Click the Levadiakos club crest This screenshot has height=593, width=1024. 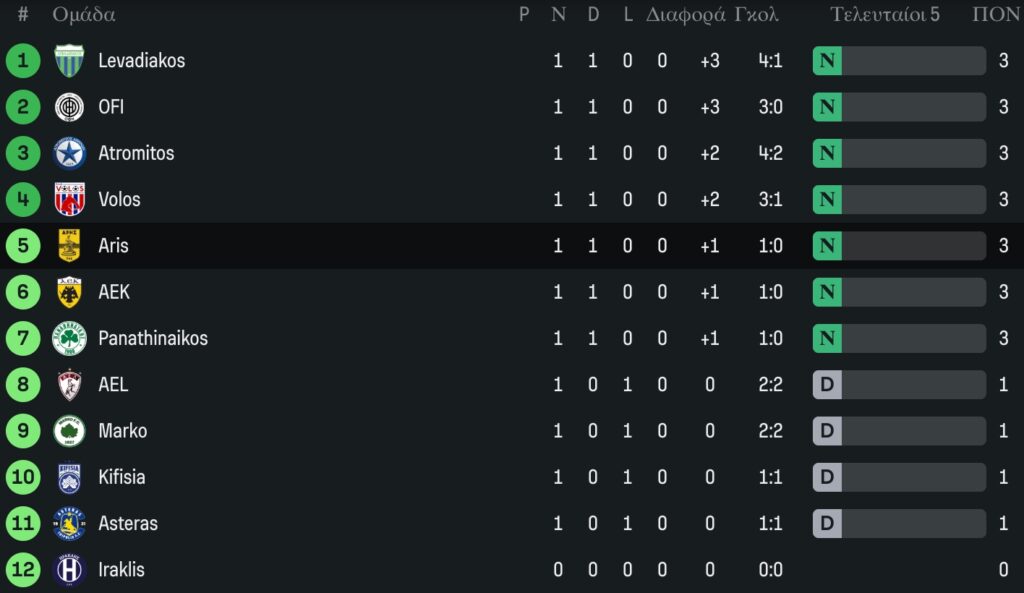point(69,61)
